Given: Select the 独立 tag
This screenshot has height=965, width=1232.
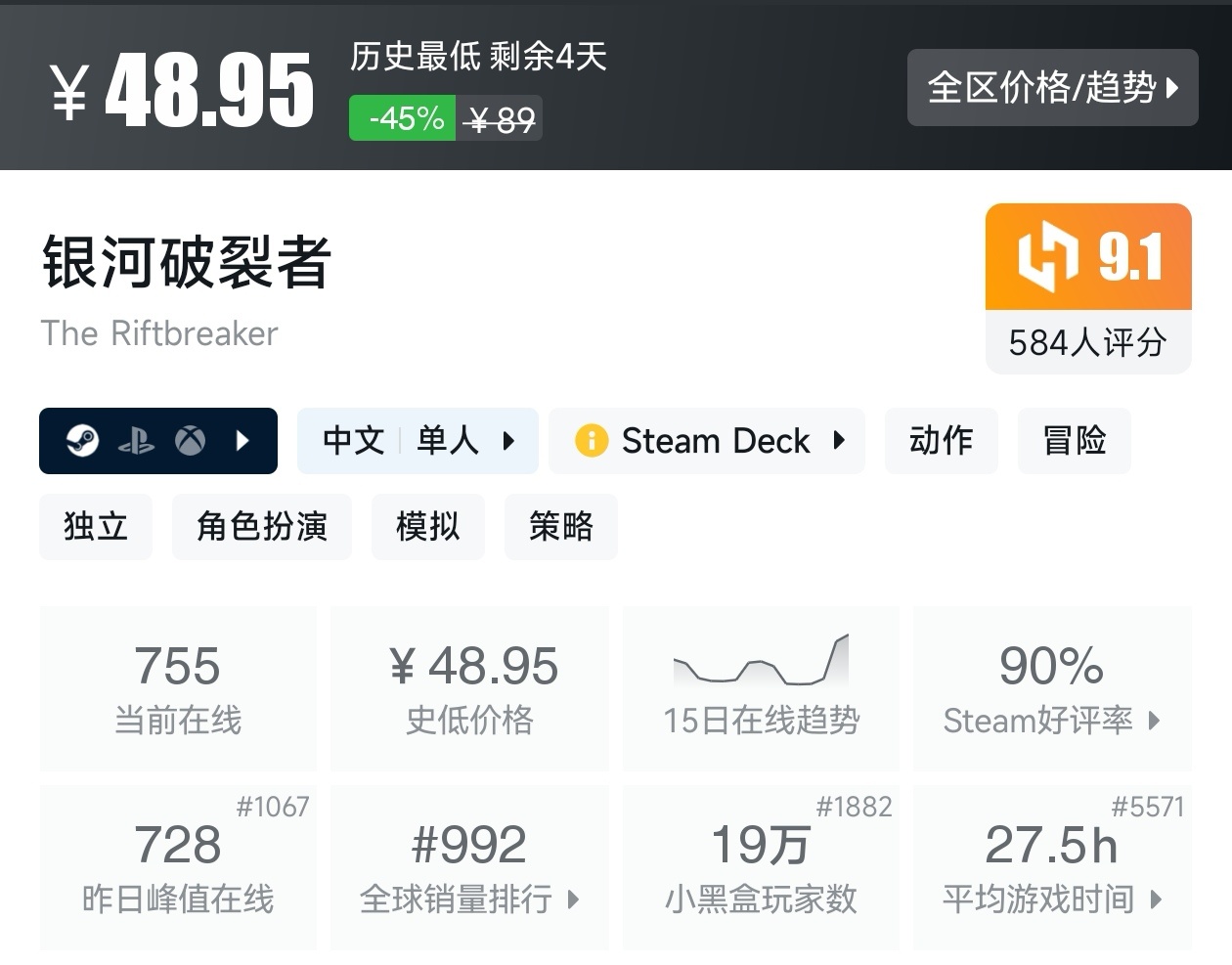Looking at the screenshot, I should [95, 527].
